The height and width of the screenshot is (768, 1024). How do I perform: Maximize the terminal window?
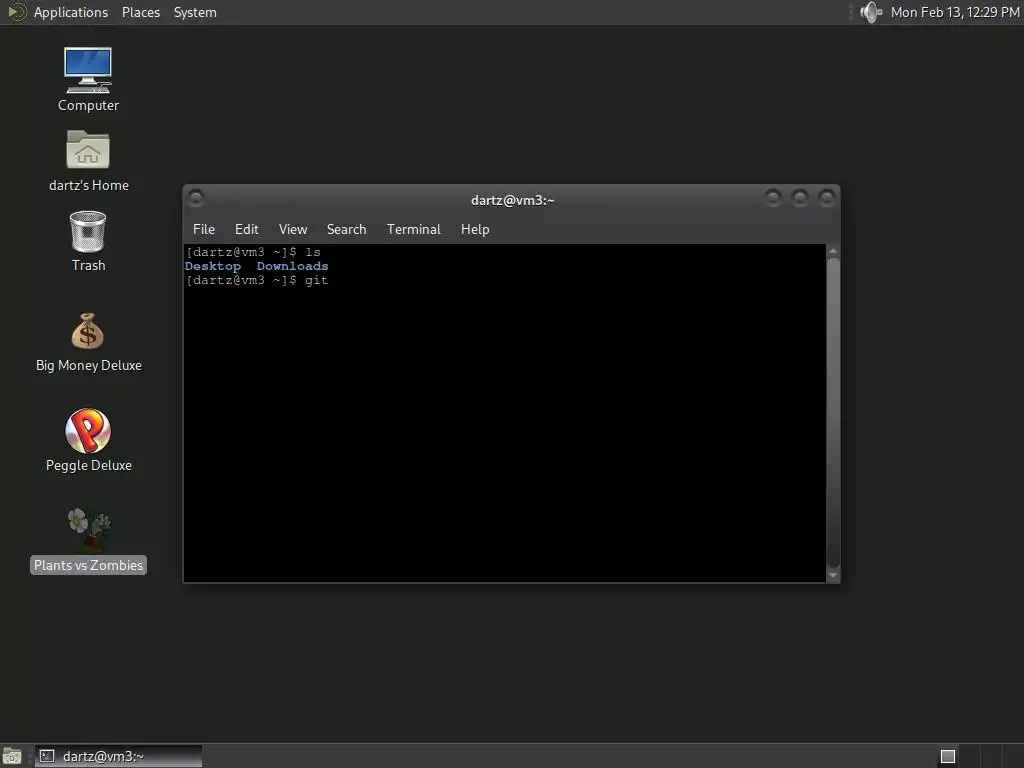click(800, 197)
